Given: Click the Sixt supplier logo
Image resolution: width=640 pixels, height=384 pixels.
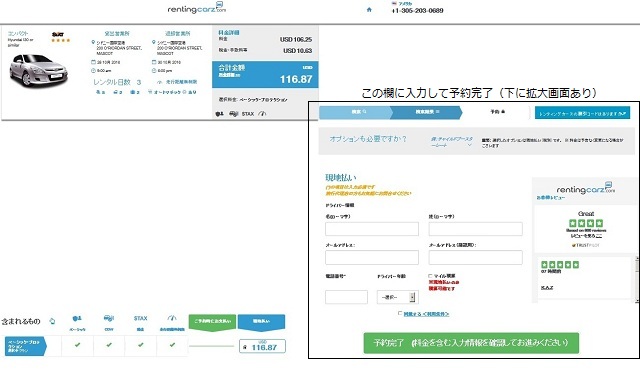Looking at the screenshot, I should [x=58, y=35].
